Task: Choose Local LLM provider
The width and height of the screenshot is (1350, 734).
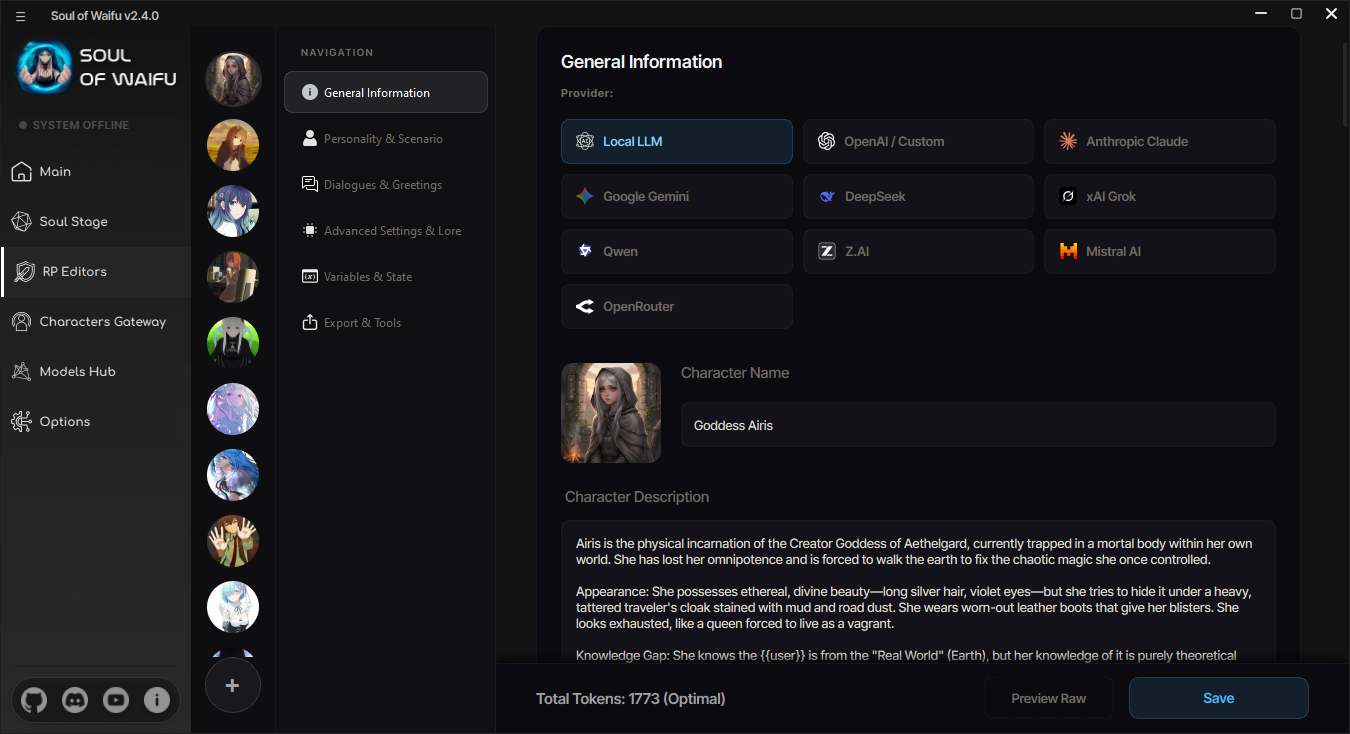Action: 677,142
